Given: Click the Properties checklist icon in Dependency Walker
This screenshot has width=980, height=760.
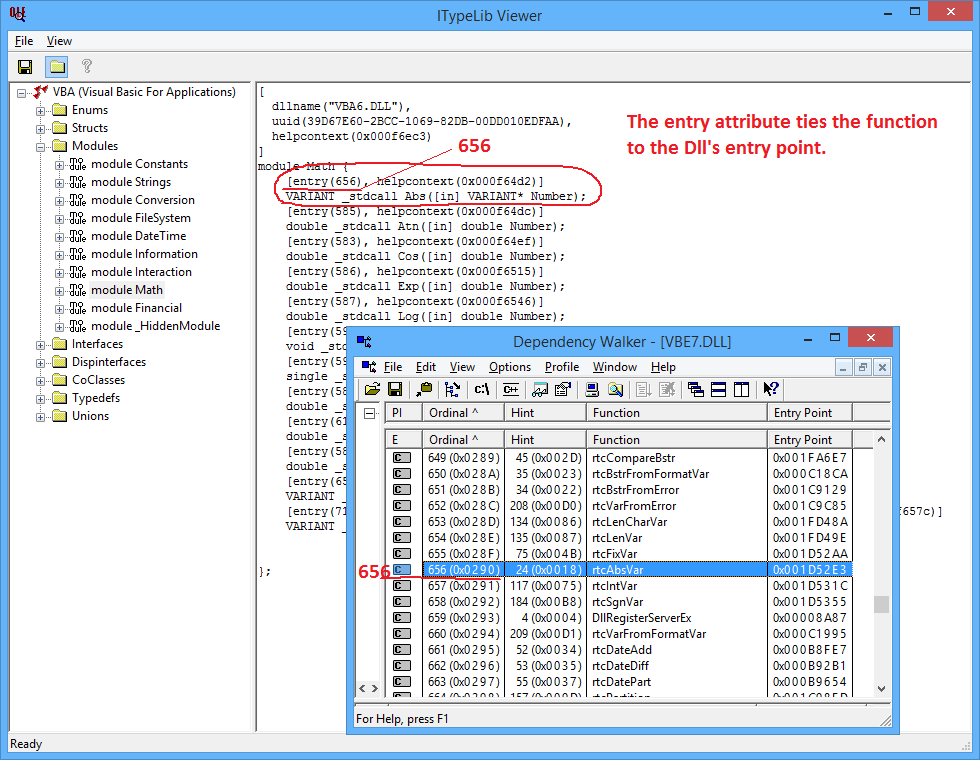Looking at the screenshot, I should [x=562, y=389].
